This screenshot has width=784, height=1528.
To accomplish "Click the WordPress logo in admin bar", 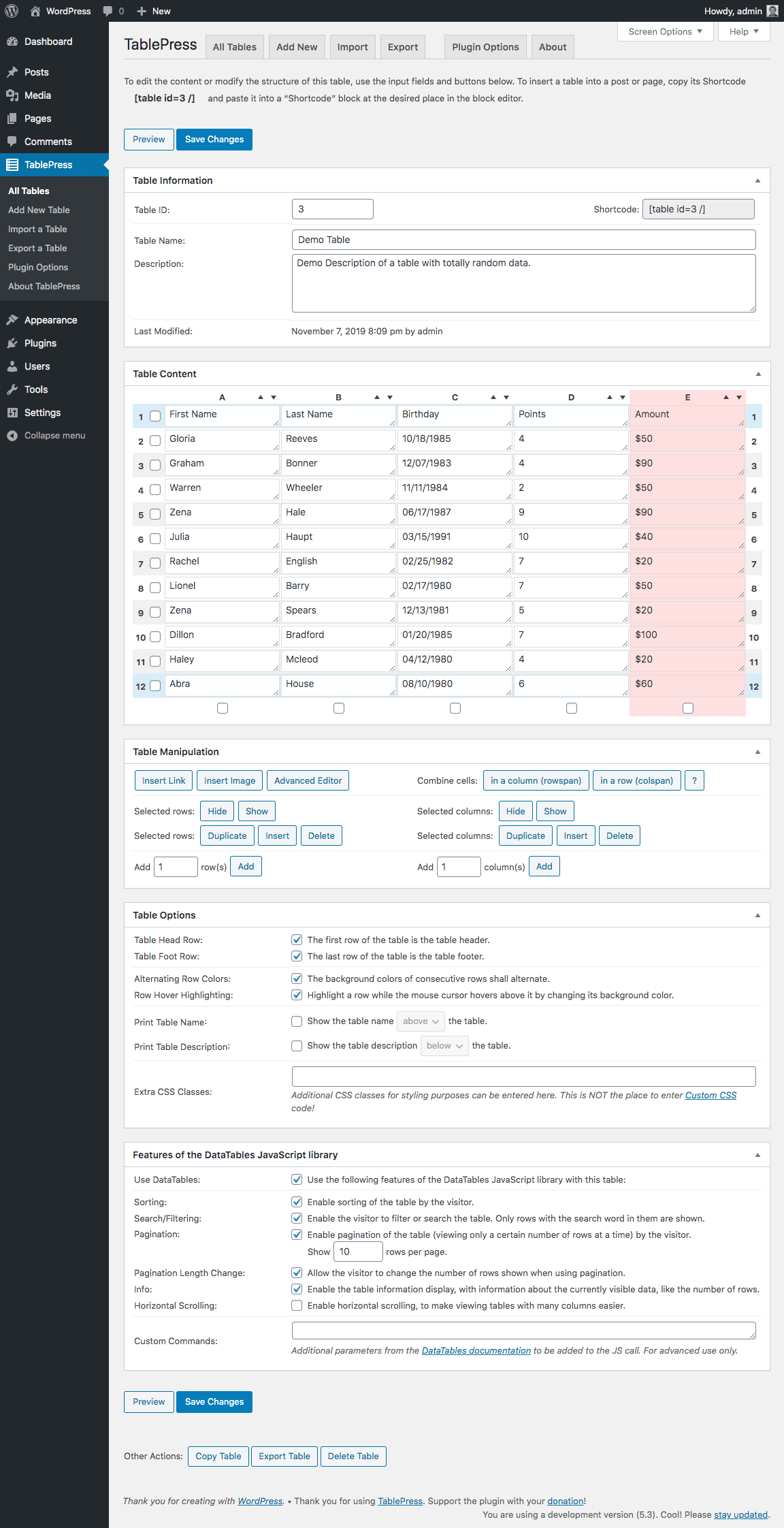I will coord(12,11).
